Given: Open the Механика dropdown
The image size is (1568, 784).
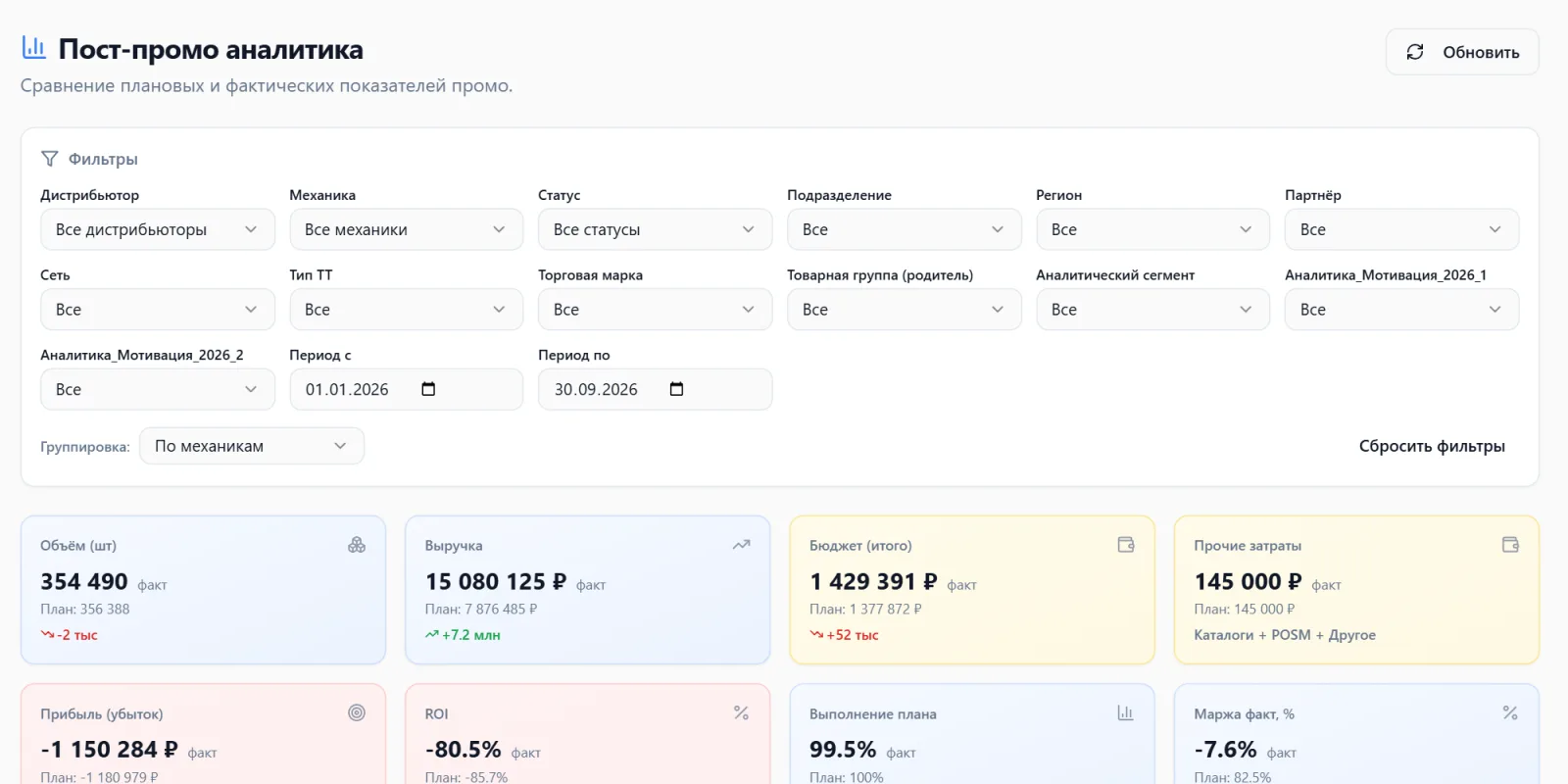Looking at the screenshot, I should point(406,229).
